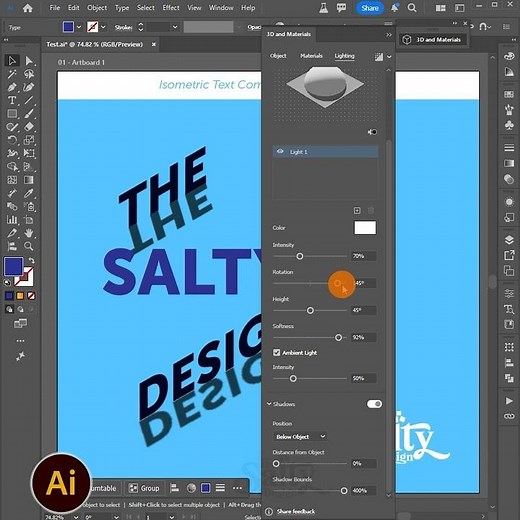
Task: Collapse the 3D and Materials panel arrows
Action: pos(389,35)
